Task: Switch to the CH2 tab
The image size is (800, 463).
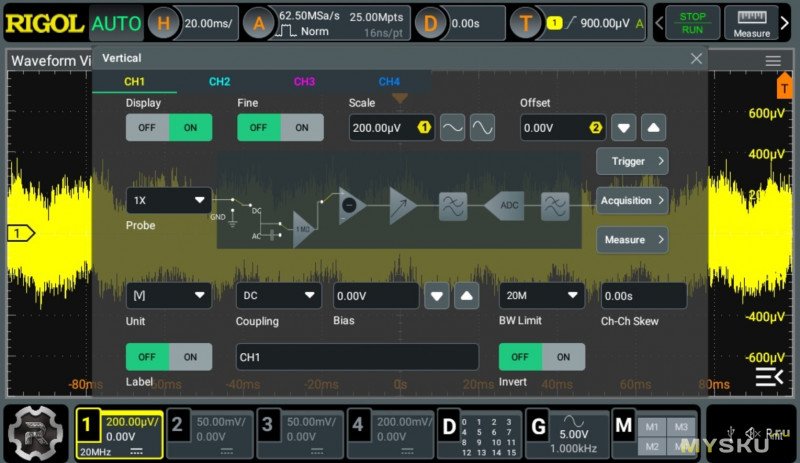Action: tap(220, 82)
